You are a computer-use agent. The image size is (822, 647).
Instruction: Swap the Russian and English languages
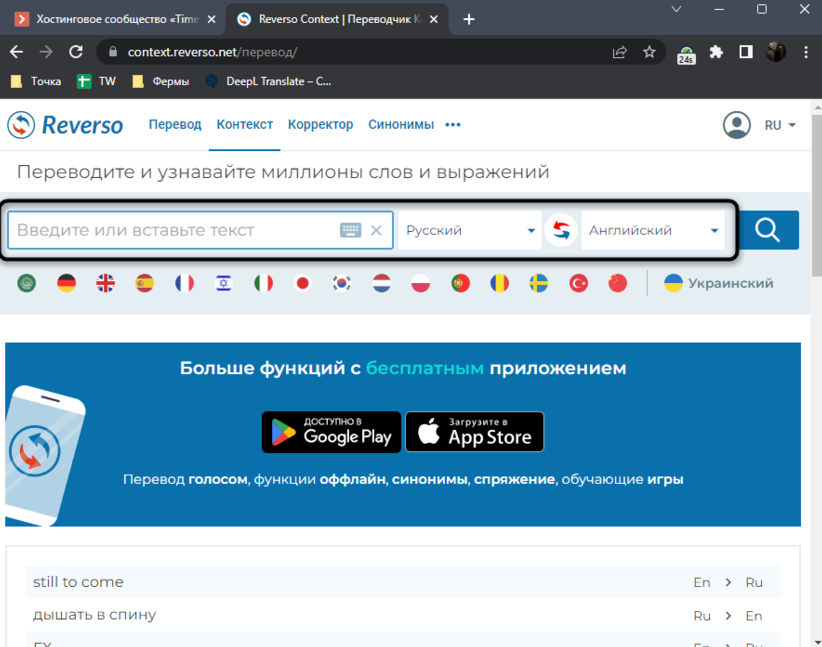point(561,230)
